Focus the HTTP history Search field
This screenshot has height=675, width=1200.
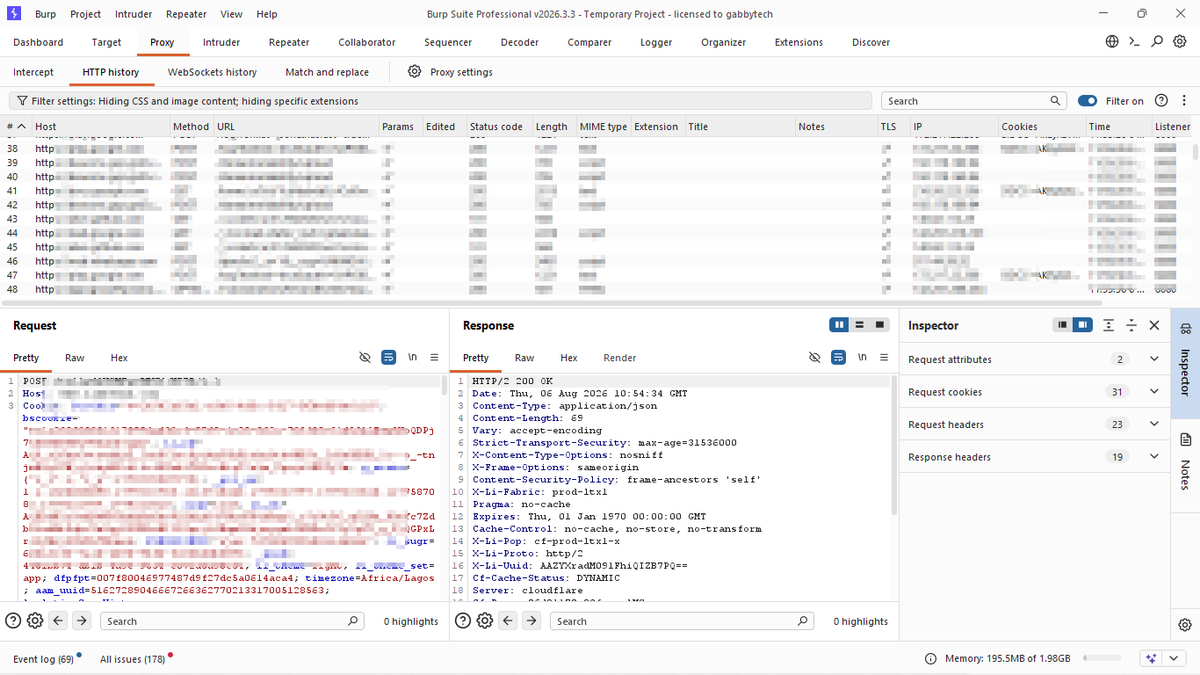(x=975, y=101)
